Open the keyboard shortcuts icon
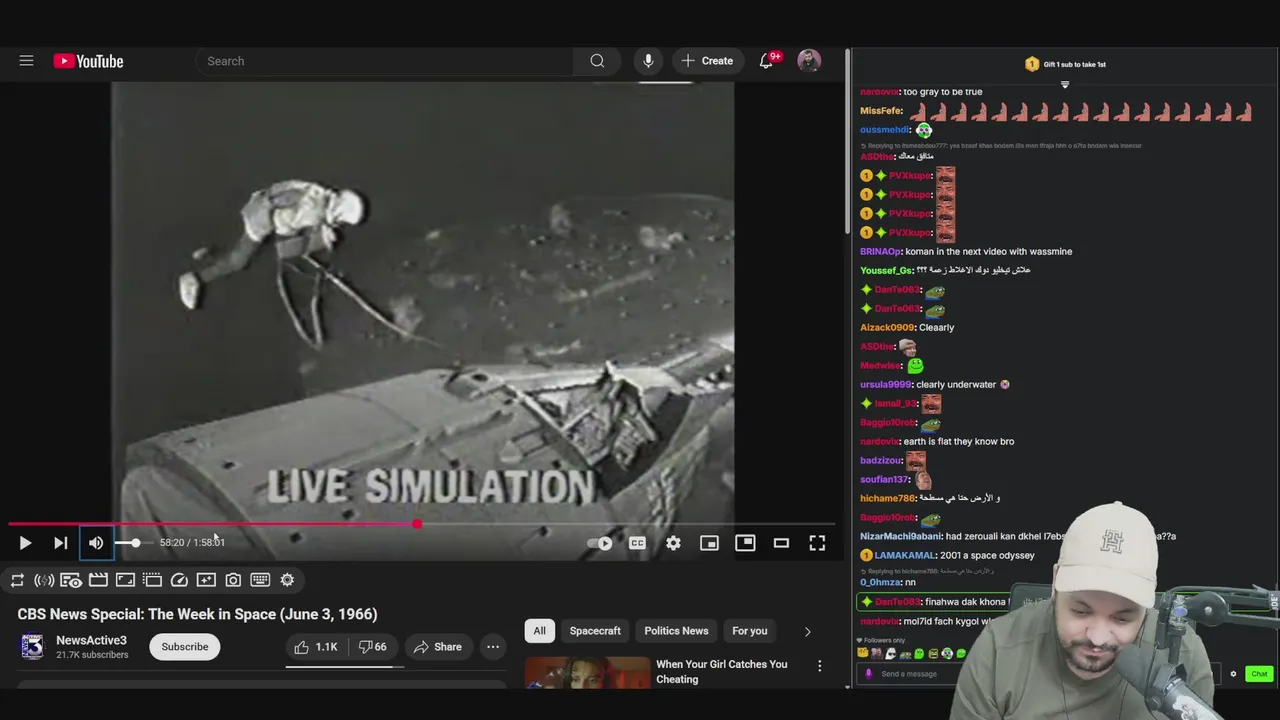This screenshot has height=720, width=1280. point(260,580)
